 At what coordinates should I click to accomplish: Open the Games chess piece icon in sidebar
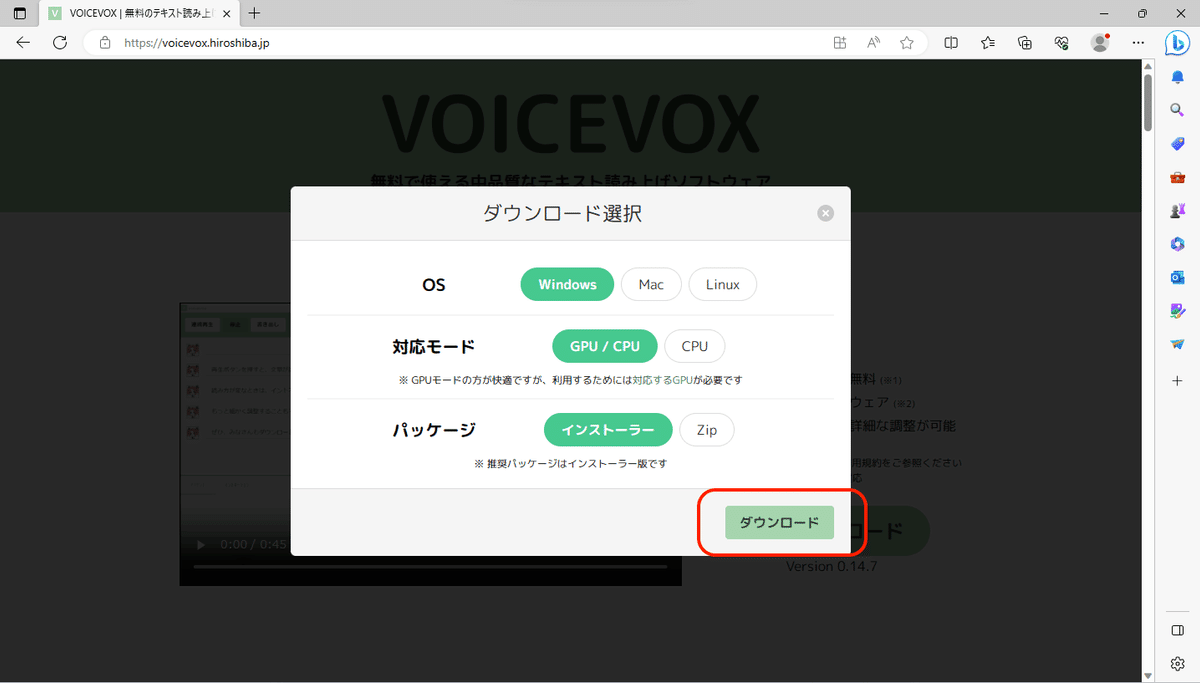(1178, 211)
